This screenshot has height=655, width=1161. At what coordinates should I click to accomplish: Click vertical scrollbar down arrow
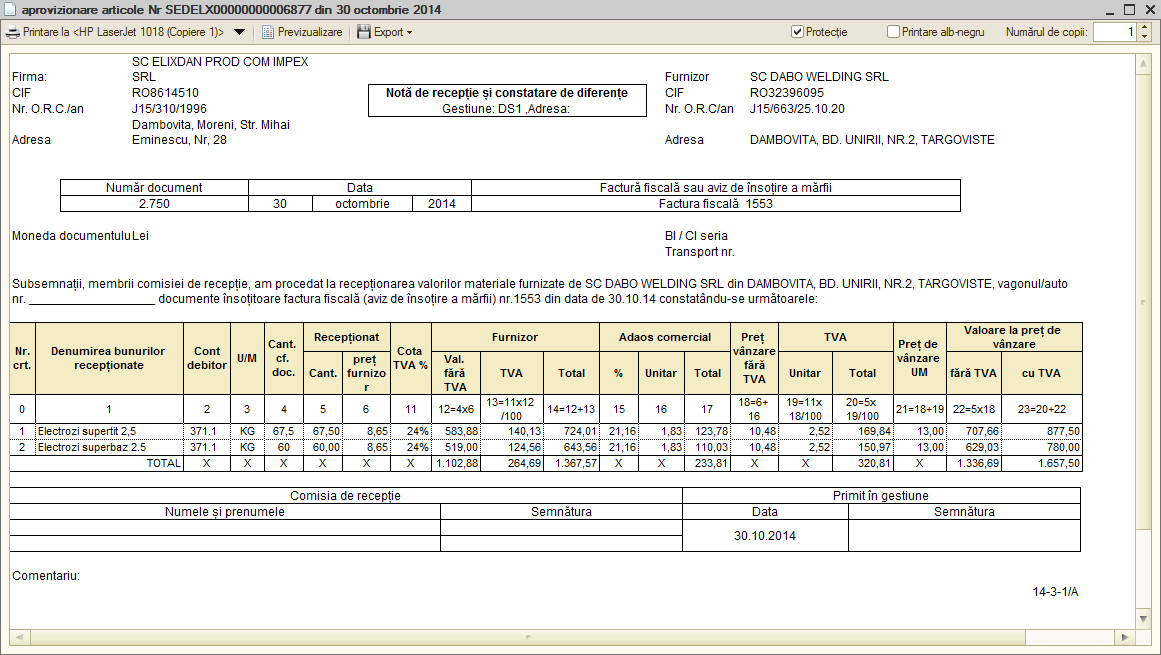tap(1143, 619)
